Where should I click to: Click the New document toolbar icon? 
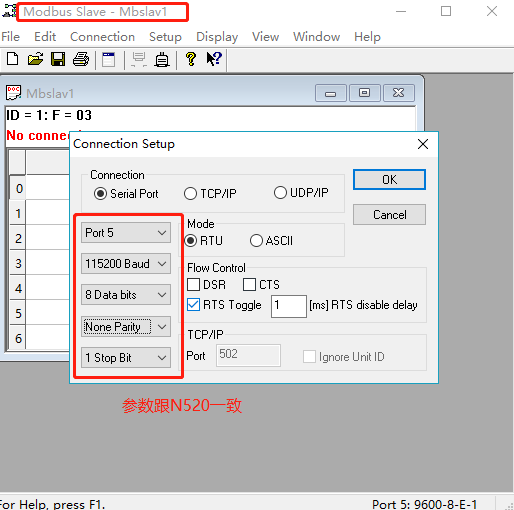(x=12, y=59)
